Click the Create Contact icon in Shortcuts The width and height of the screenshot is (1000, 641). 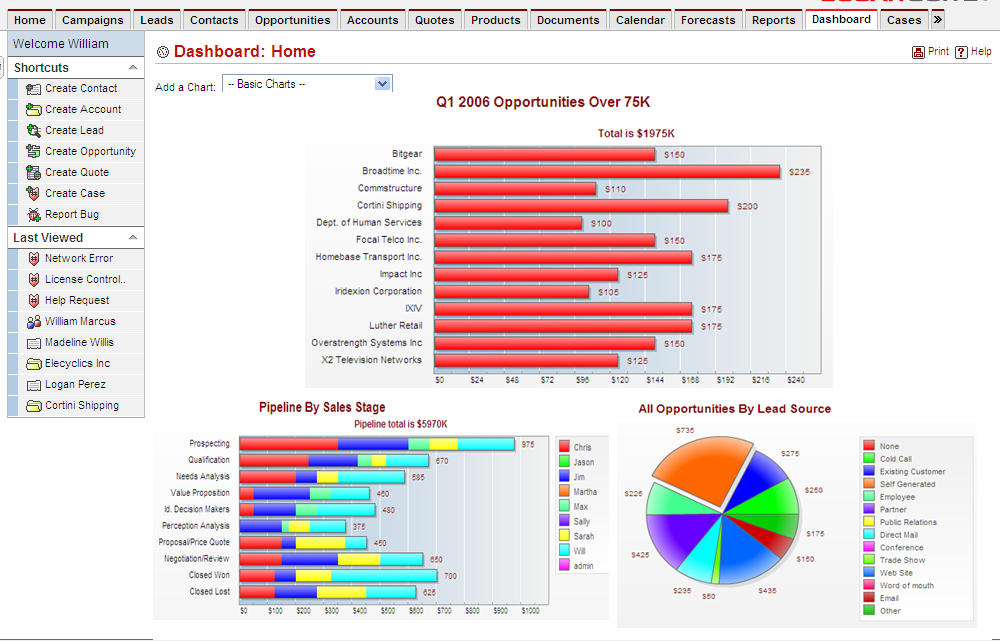tap(33, 89)
